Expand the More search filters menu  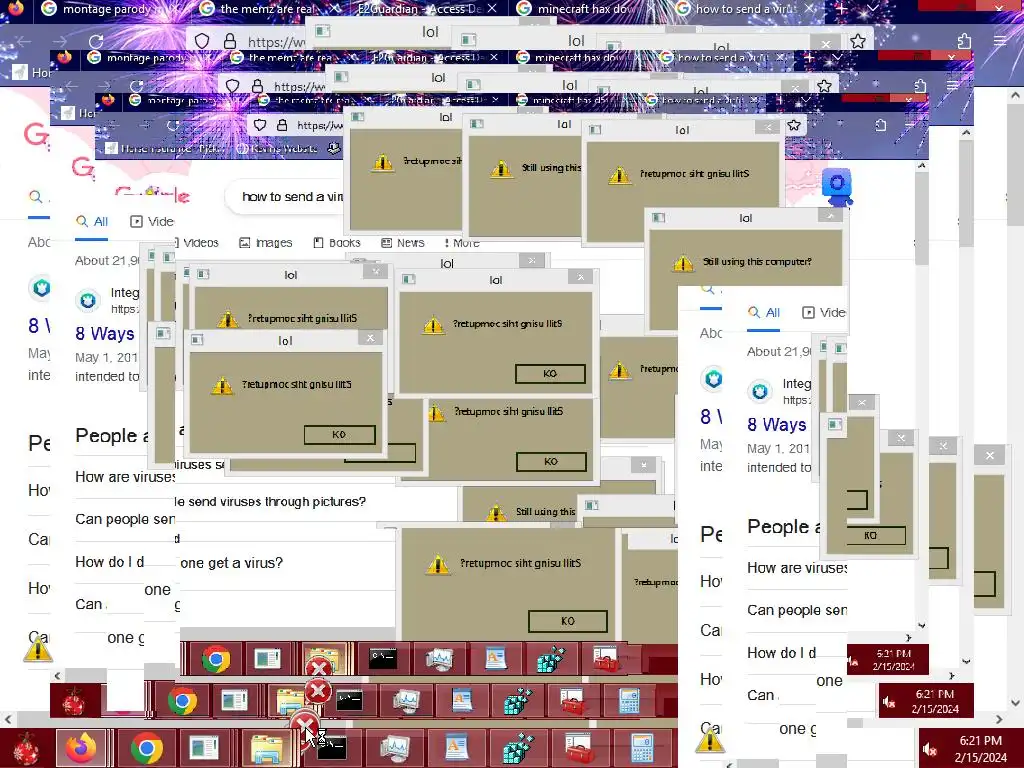tap(462, 243)
